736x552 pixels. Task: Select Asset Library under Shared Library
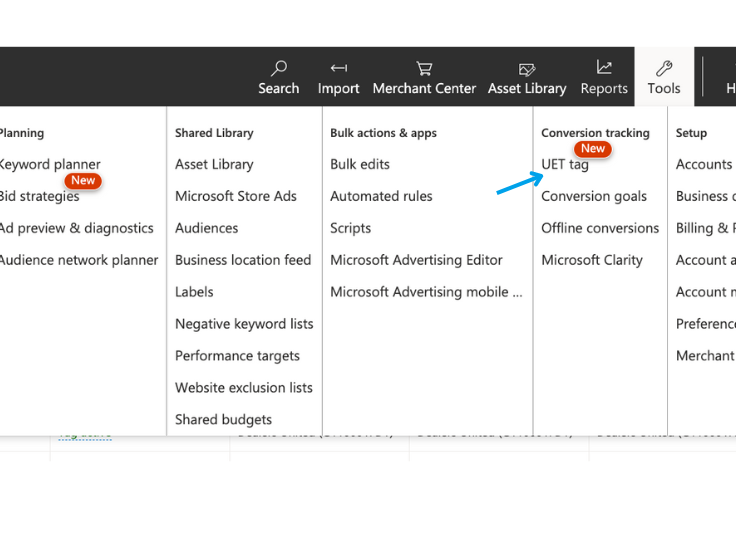214,164
